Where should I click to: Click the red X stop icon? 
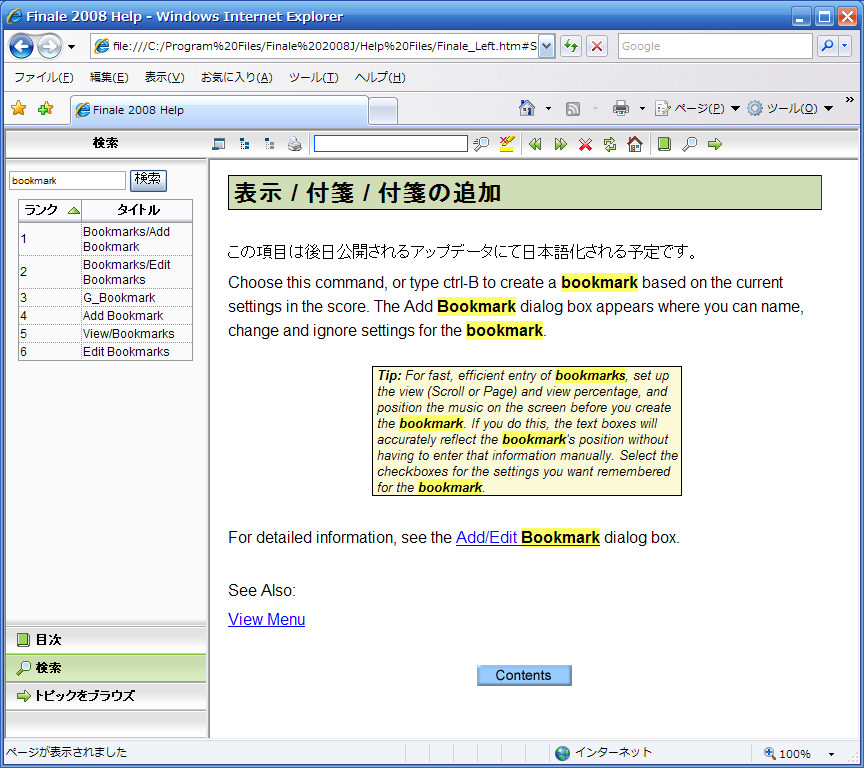pos(585,144)
